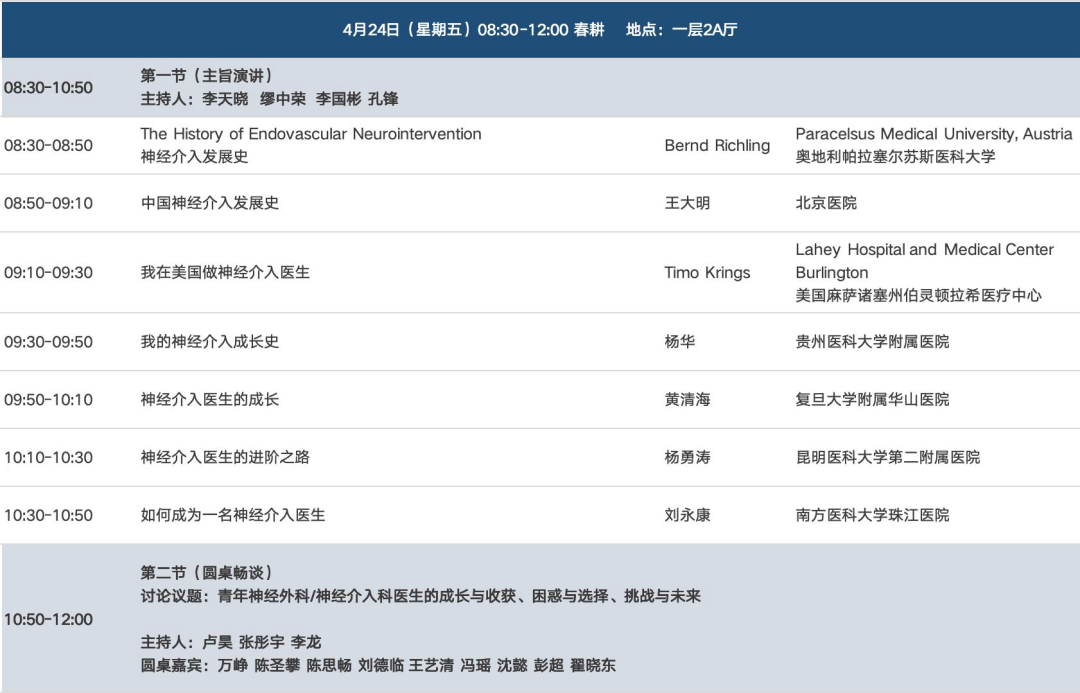Click the 贵州医科大学附属医院 affiliation
Screen dimensions: 1080x693
[872, 342]
